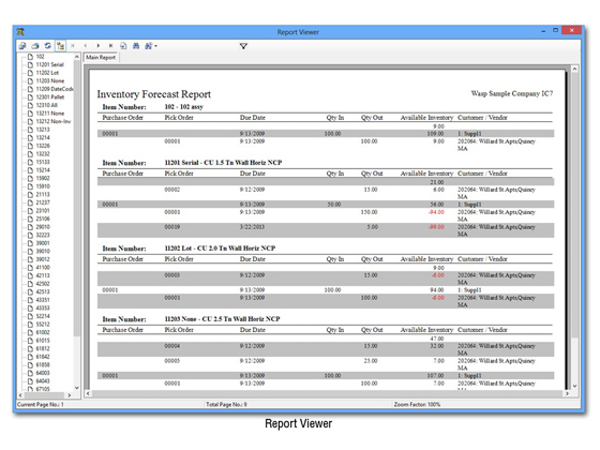The height and width of the screenshot is (450, 600).
Task: Click the Print Report toolbar icon
Action: click(35, 46)
